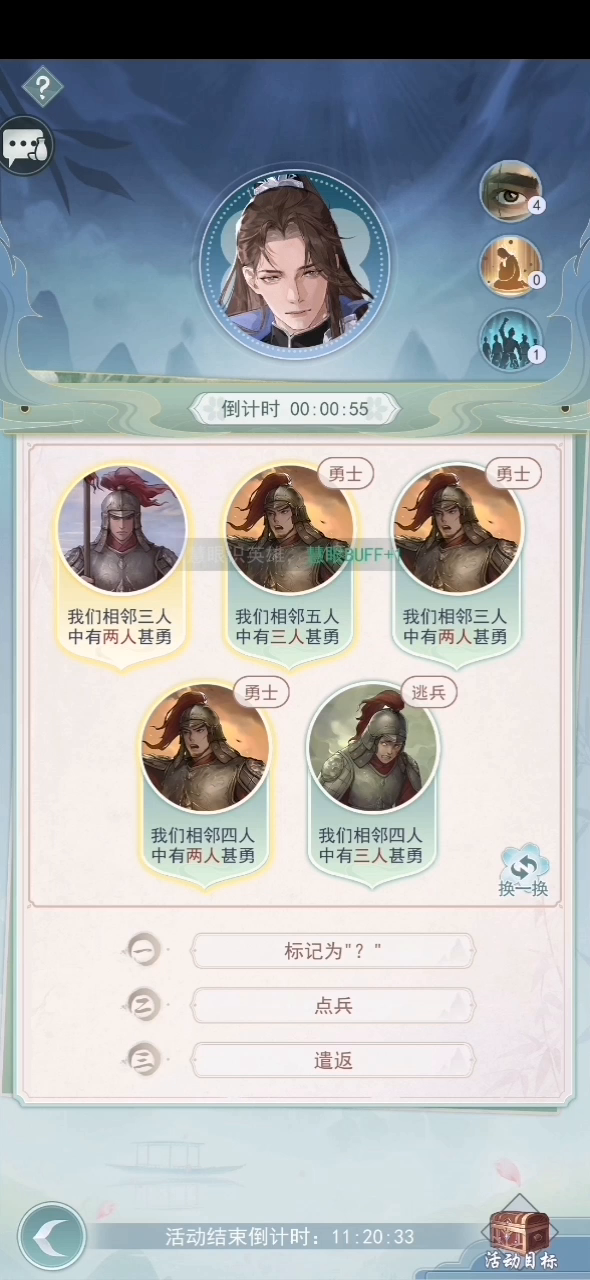Go back with the arrow button
Image resolution: width=590 pixels, height=1280 pixels.
(x=51, y=1236)
